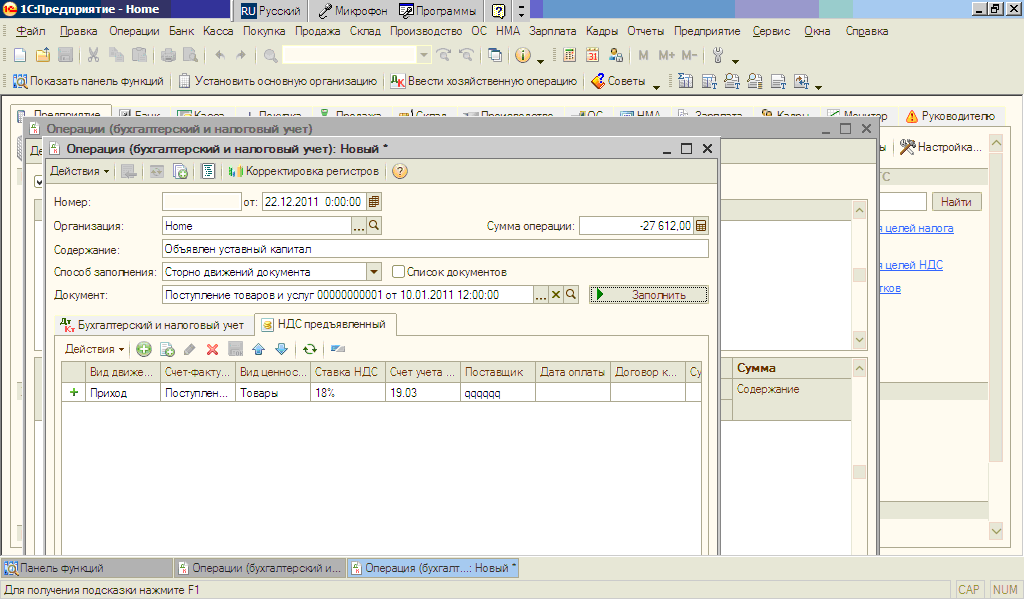Select the 18% cell under Ставка НДС

click(x=348, y=392)
